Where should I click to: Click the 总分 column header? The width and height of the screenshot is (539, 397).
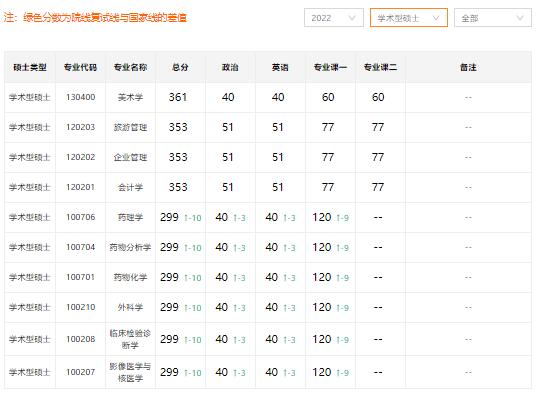[x=180, y=67]
